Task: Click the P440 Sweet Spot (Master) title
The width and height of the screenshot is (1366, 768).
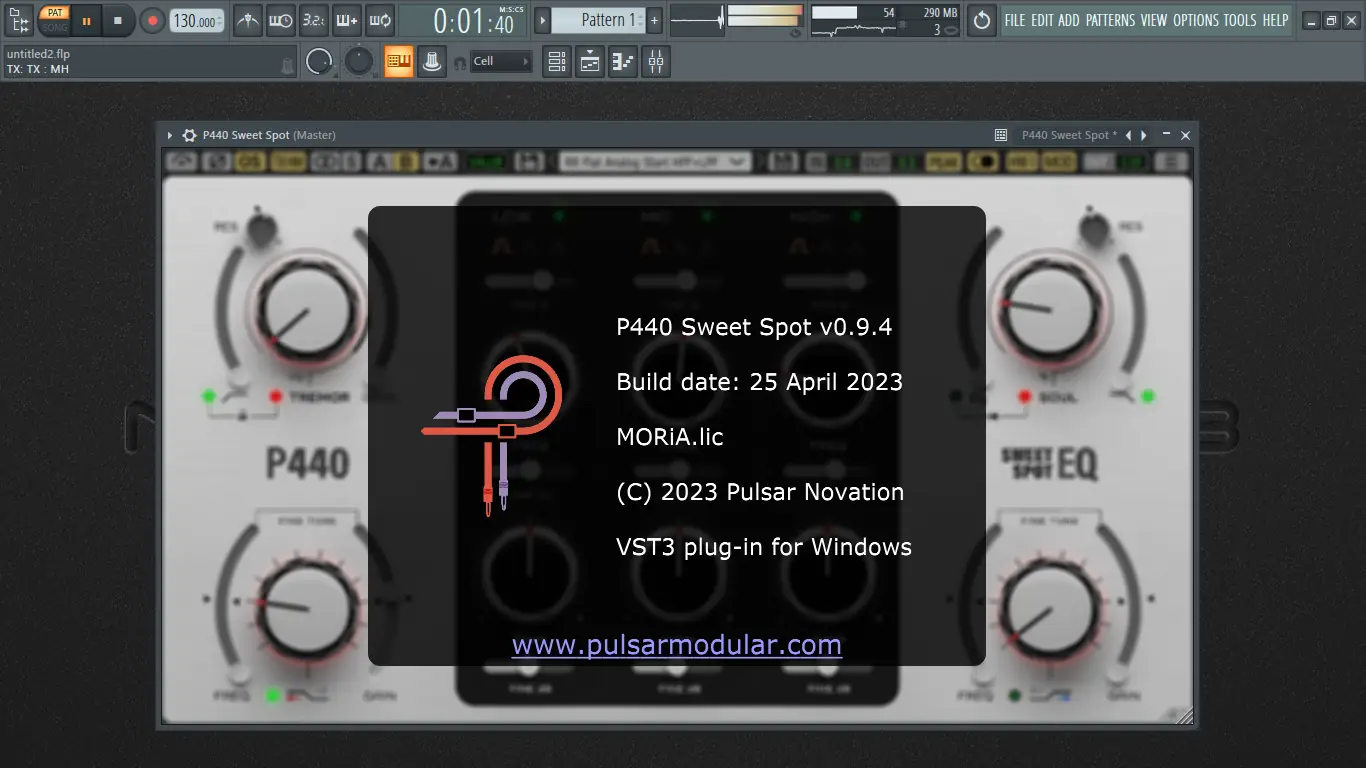Action: click(269, 135)
